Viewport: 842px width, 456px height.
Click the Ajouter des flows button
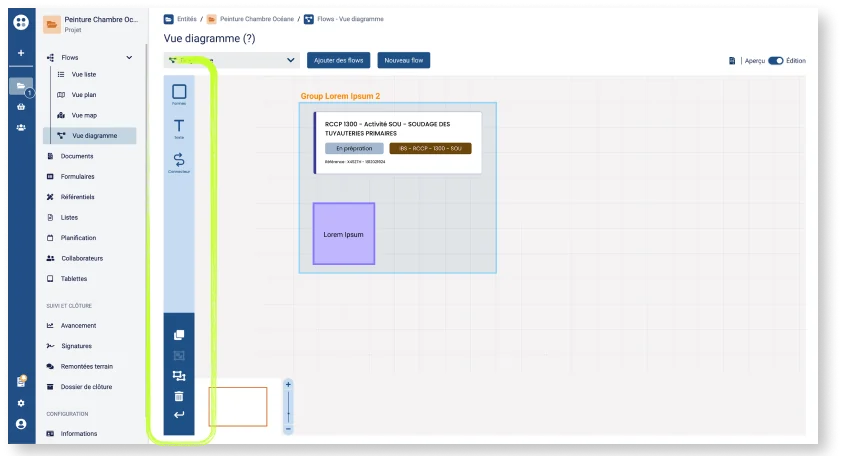pyautogui.click(x=338, y=60)
